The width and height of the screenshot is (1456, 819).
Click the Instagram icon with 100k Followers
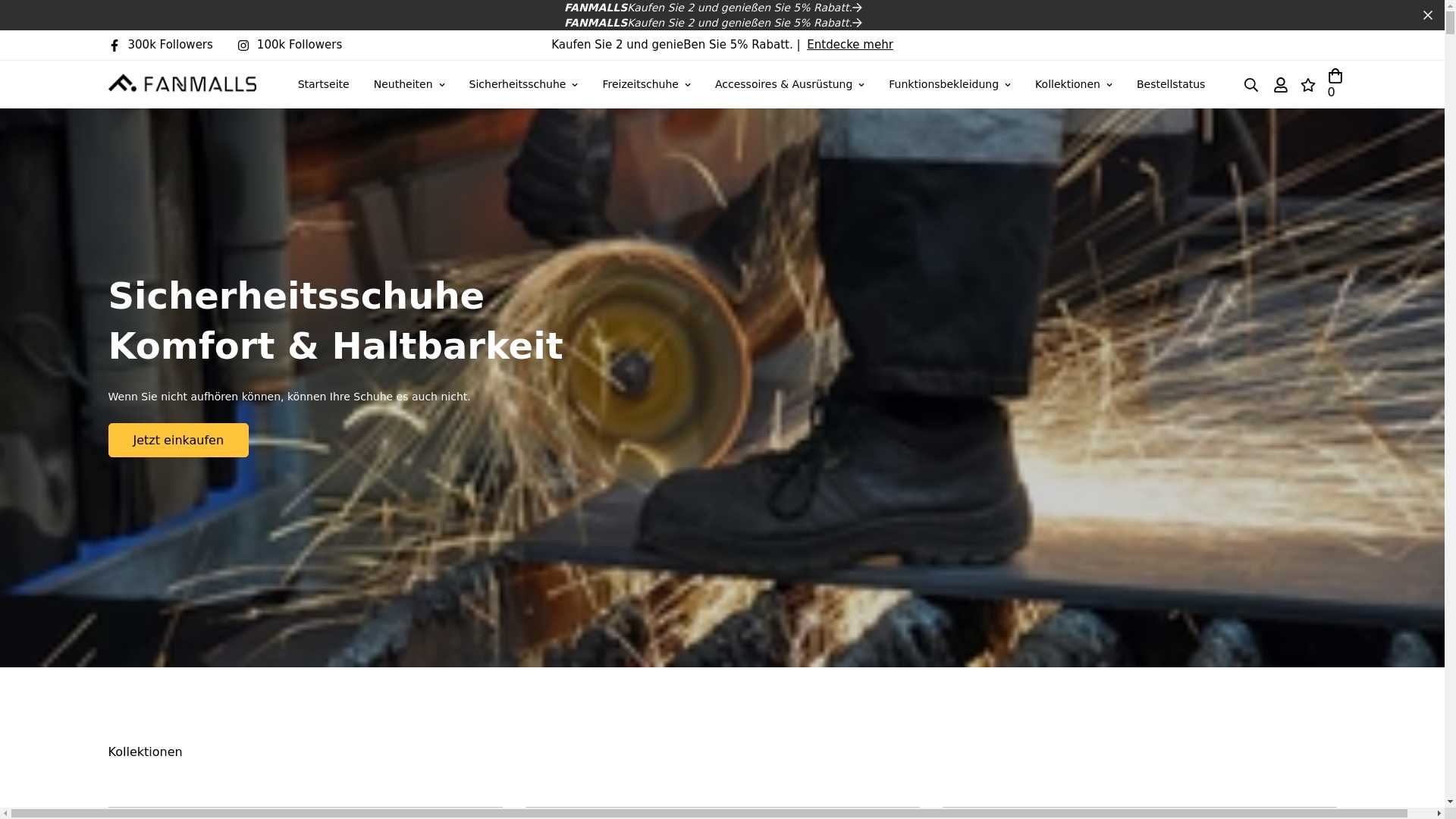click(243, 45)
